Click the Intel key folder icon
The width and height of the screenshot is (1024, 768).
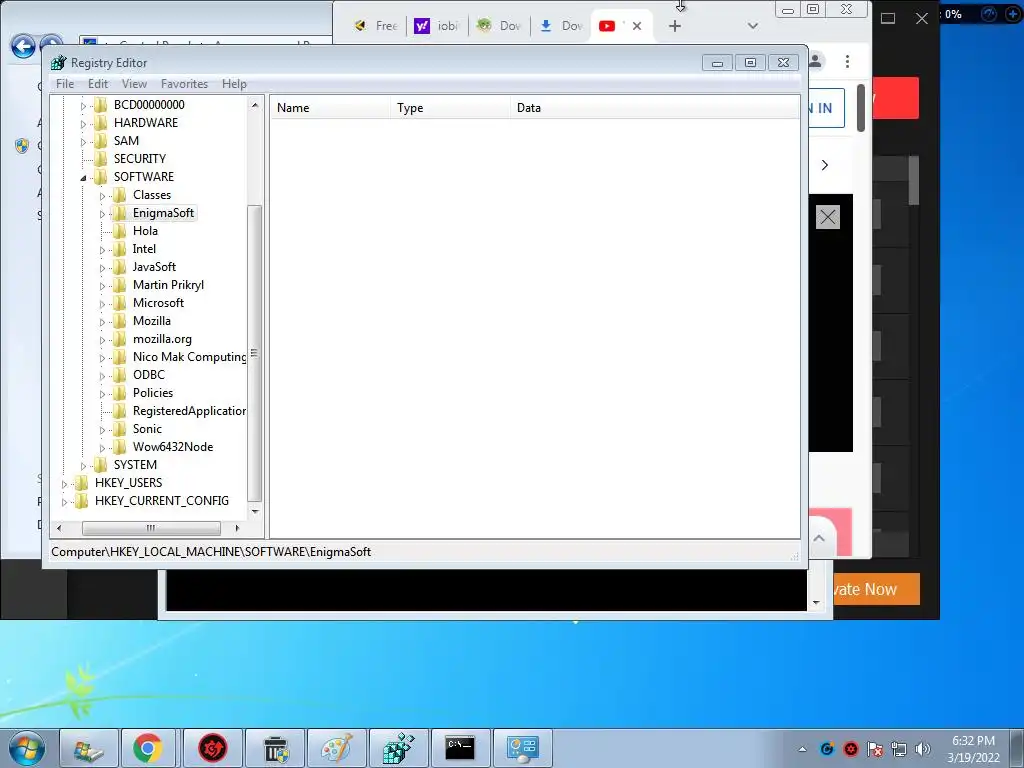120,249
